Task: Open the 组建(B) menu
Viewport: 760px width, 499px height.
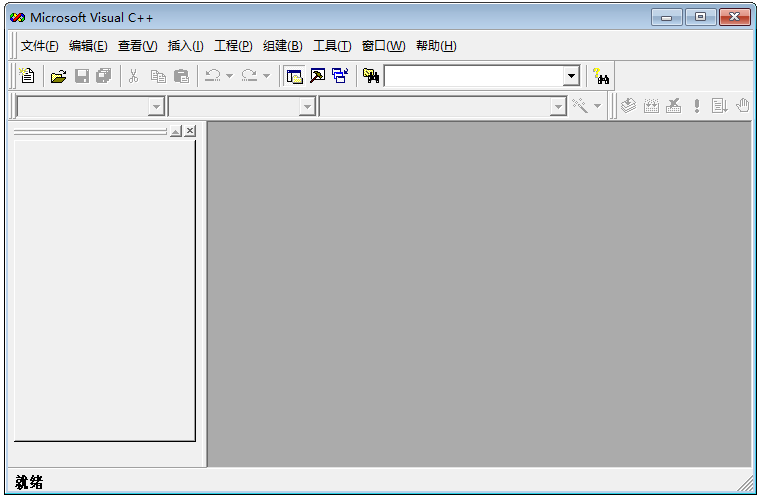Action: [x=283, y=46]
